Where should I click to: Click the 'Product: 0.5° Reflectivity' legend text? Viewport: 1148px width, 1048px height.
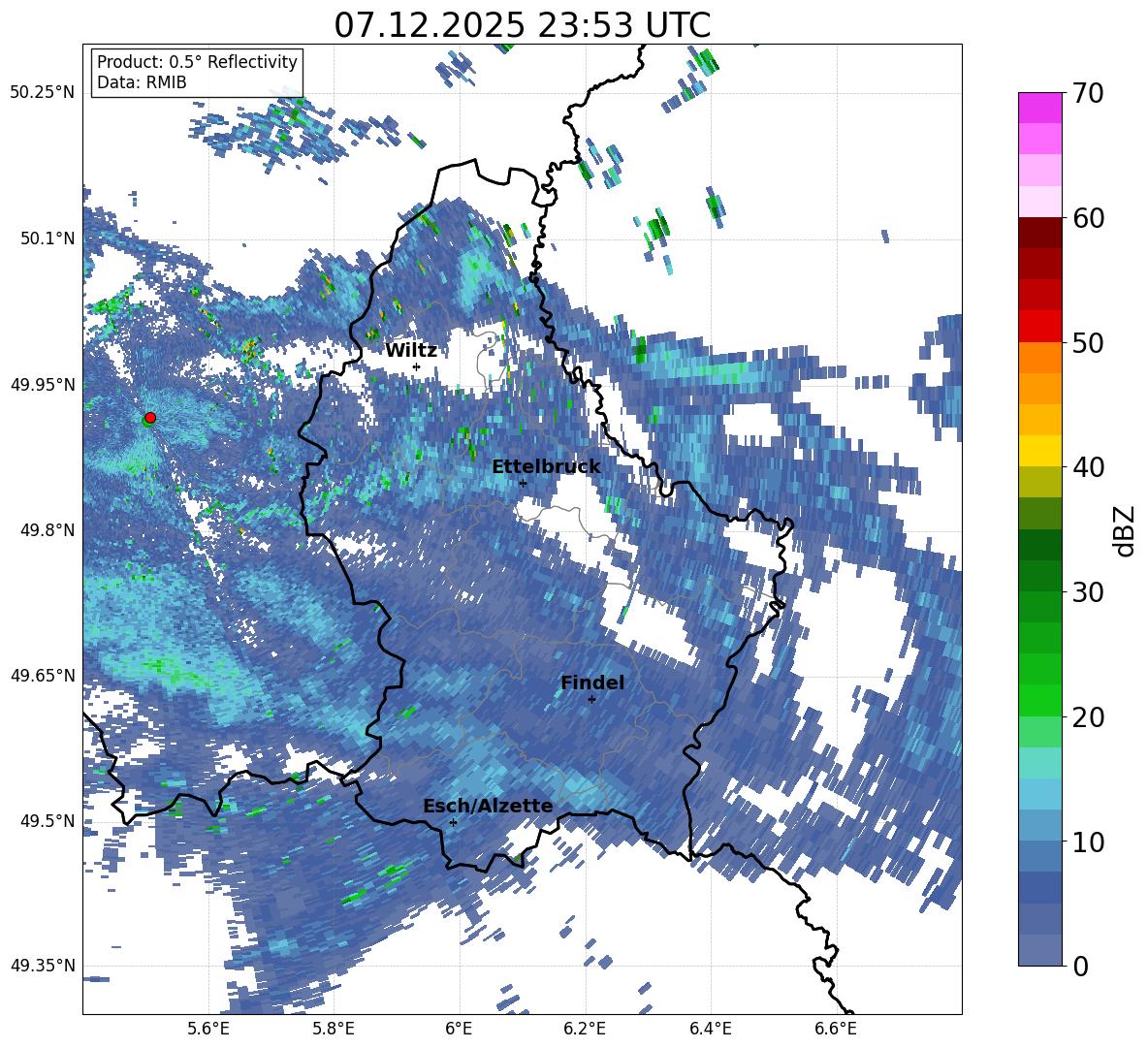197,62
